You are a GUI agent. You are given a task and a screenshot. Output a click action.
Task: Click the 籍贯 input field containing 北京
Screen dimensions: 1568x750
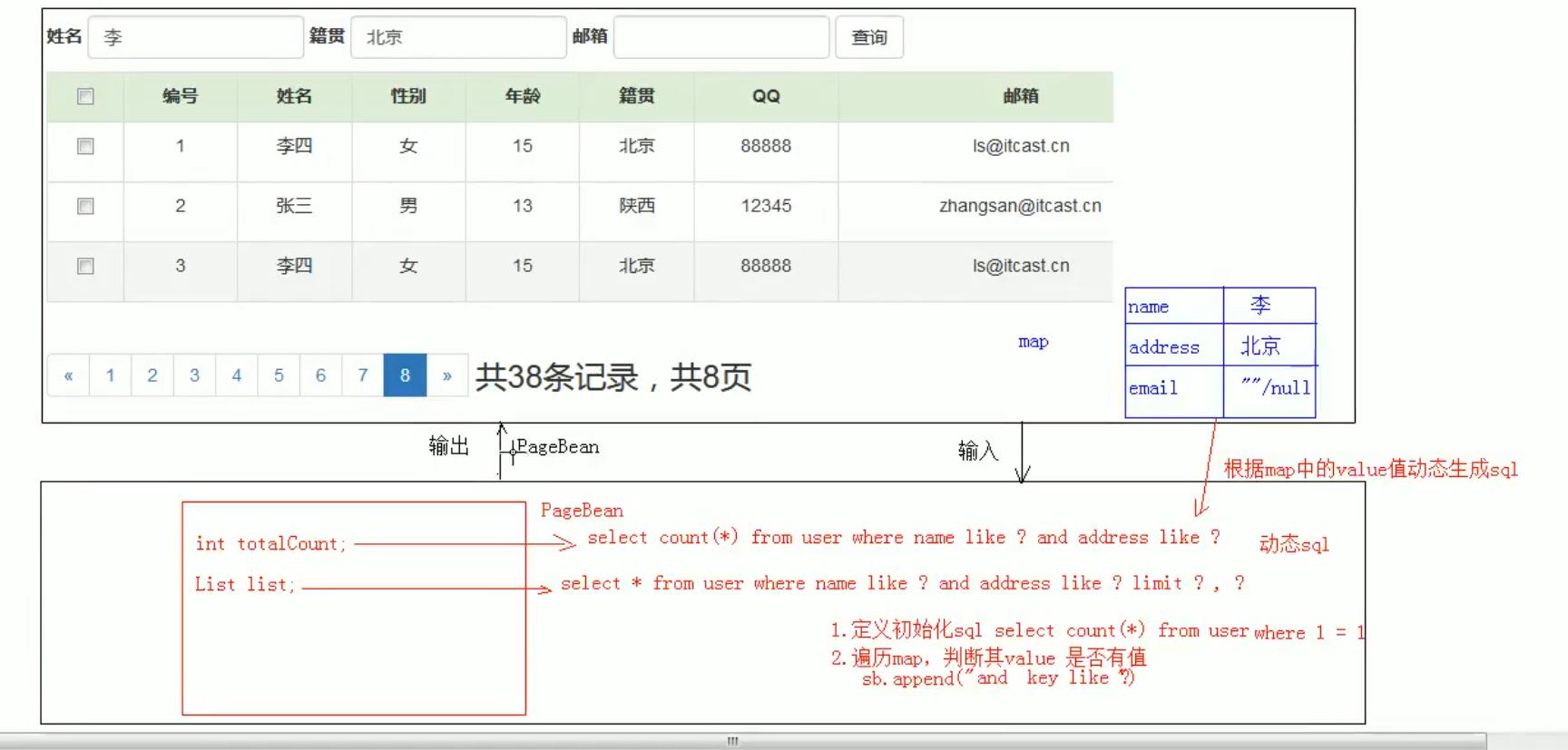click(458, 37)
